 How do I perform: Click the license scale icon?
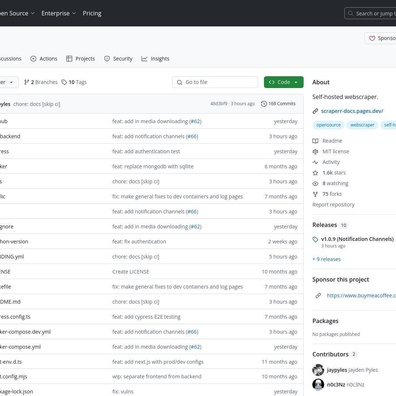(315, 151)
